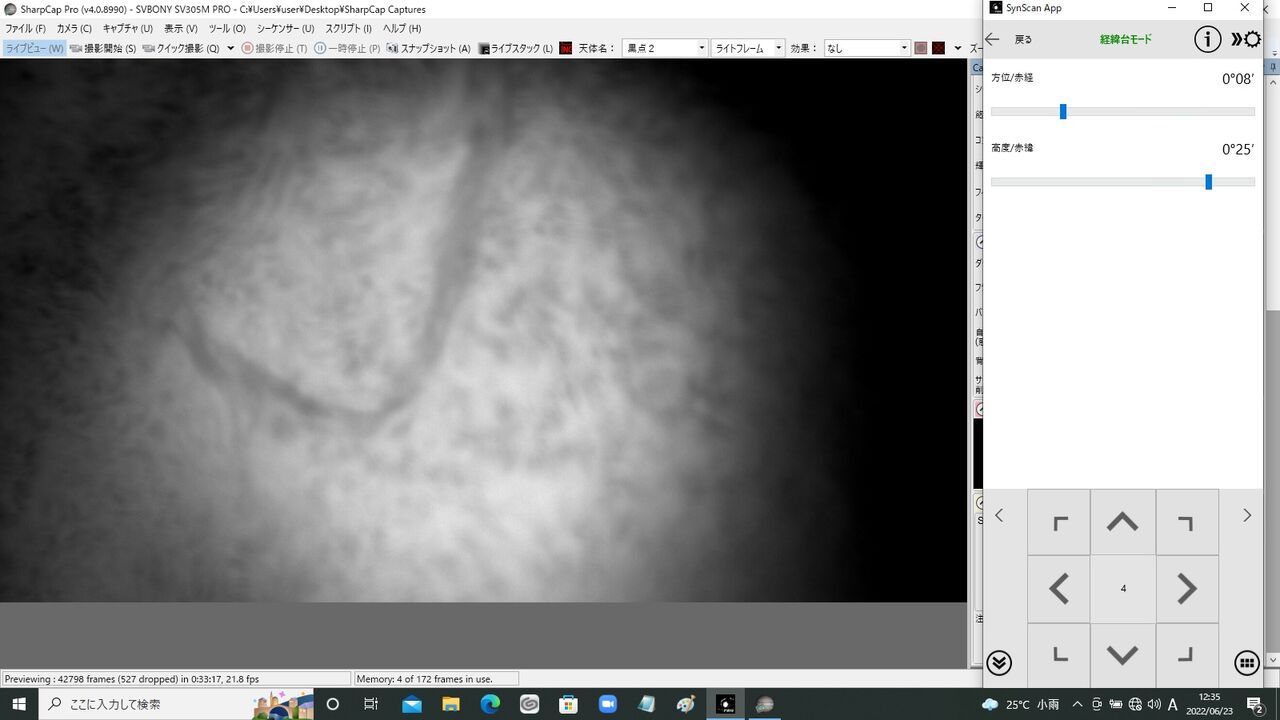
Task: Click the thin left chevron beside the direction pad
Action: [x=999, y=516]
